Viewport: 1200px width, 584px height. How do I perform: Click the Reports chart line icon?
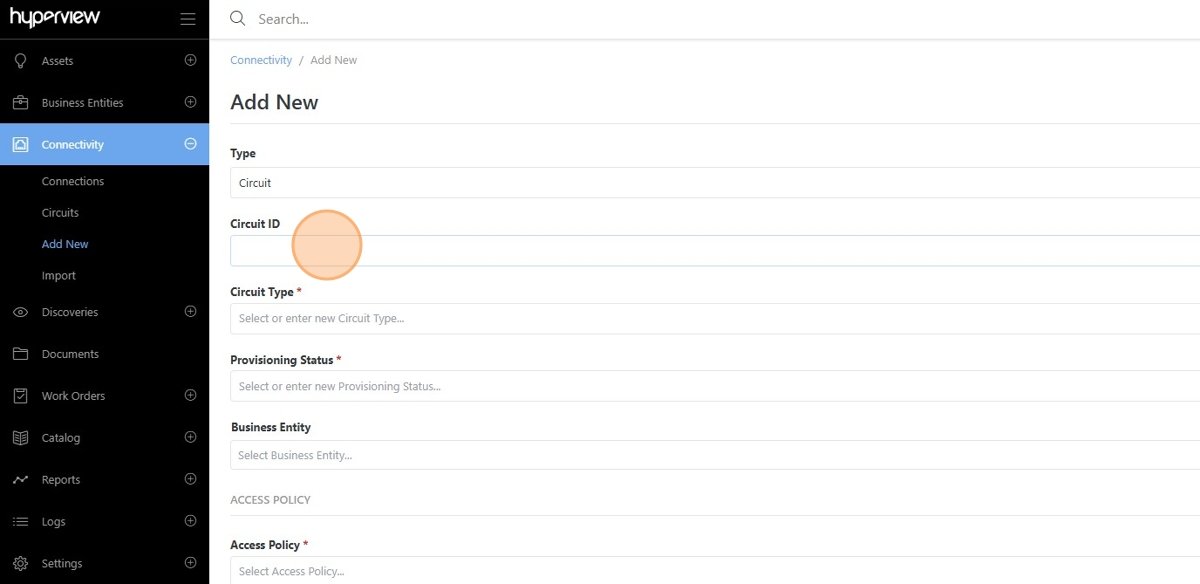click(x=20, y=480)
